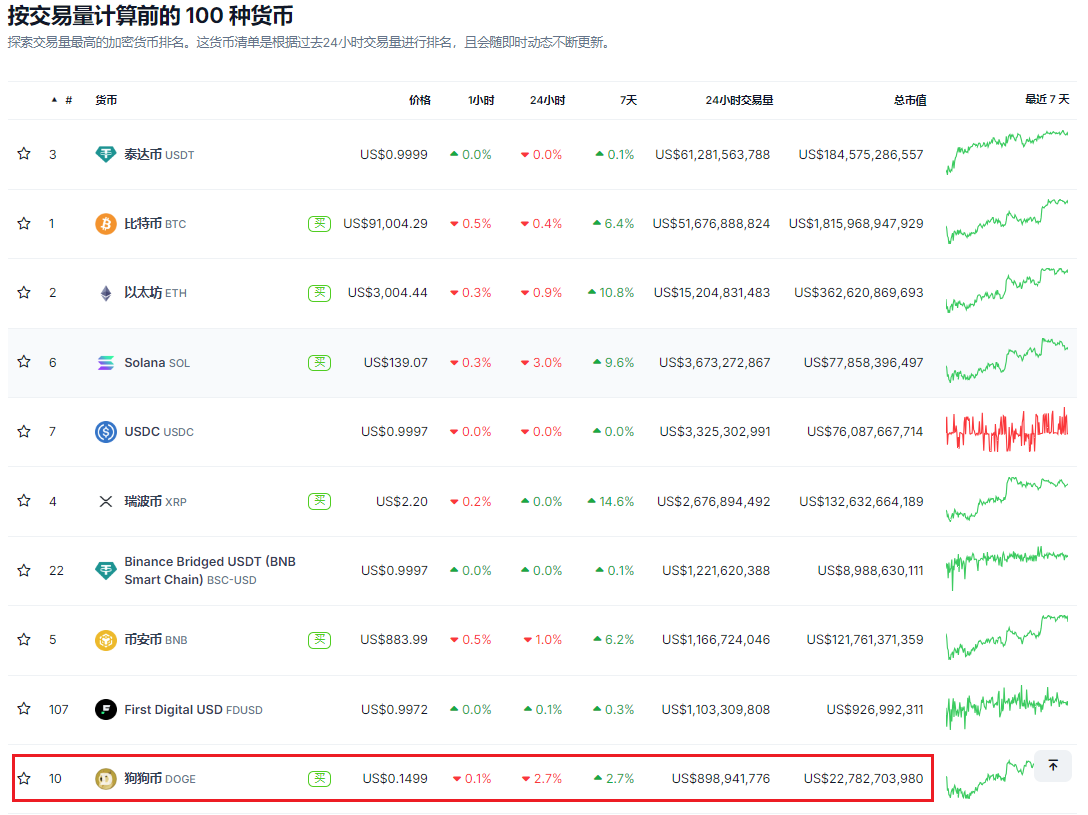Open the Solana SOL coin link
This screenshot has width=1088, height=815.
tap(157, 362)
